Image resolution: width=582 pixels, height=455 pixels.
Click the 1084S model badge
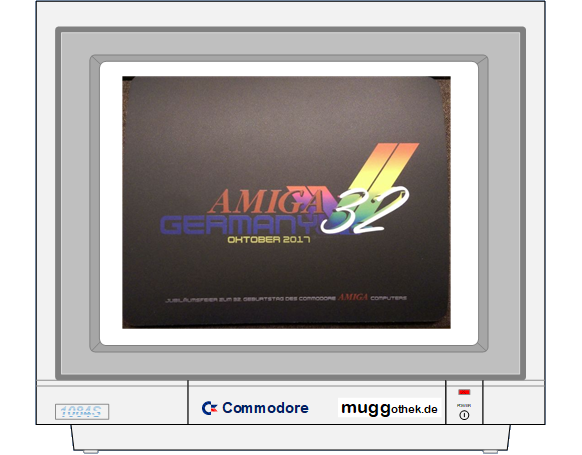[82, 412]
